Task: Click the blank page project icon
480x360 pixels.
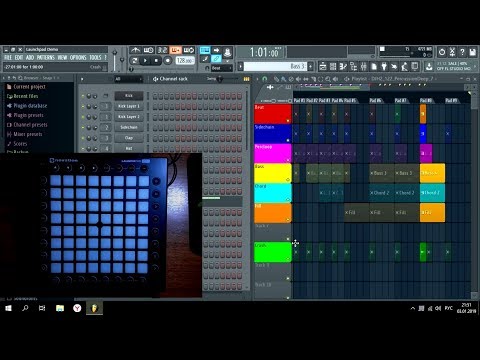Action: point(374,67)
